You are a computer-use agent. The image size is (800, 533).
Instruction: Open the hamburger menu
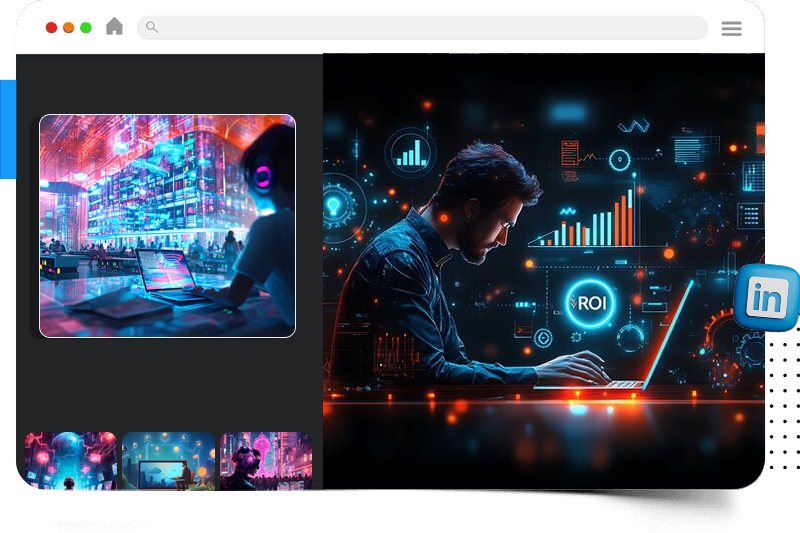[731, 28]
